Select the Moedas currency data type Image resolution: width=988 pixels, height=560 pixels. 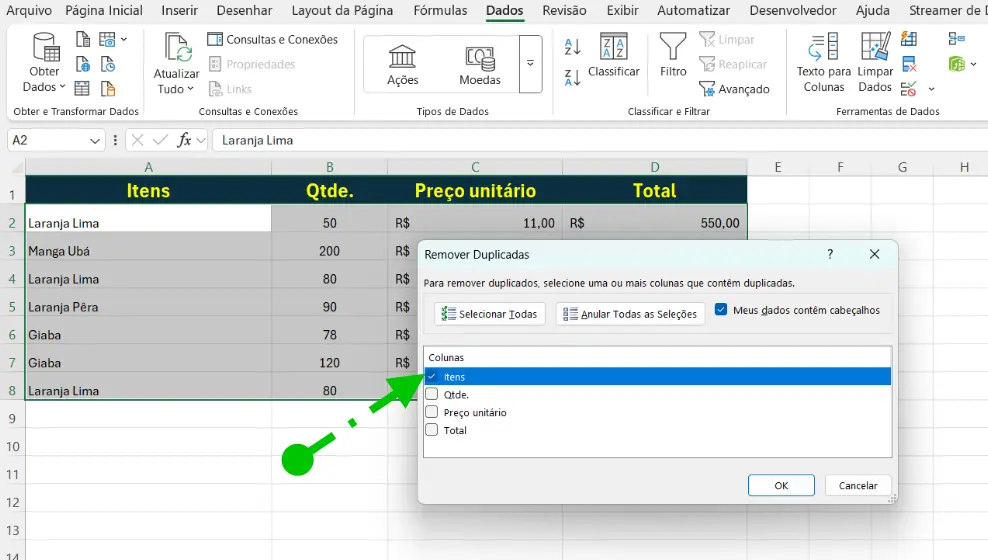pos(480,65)
